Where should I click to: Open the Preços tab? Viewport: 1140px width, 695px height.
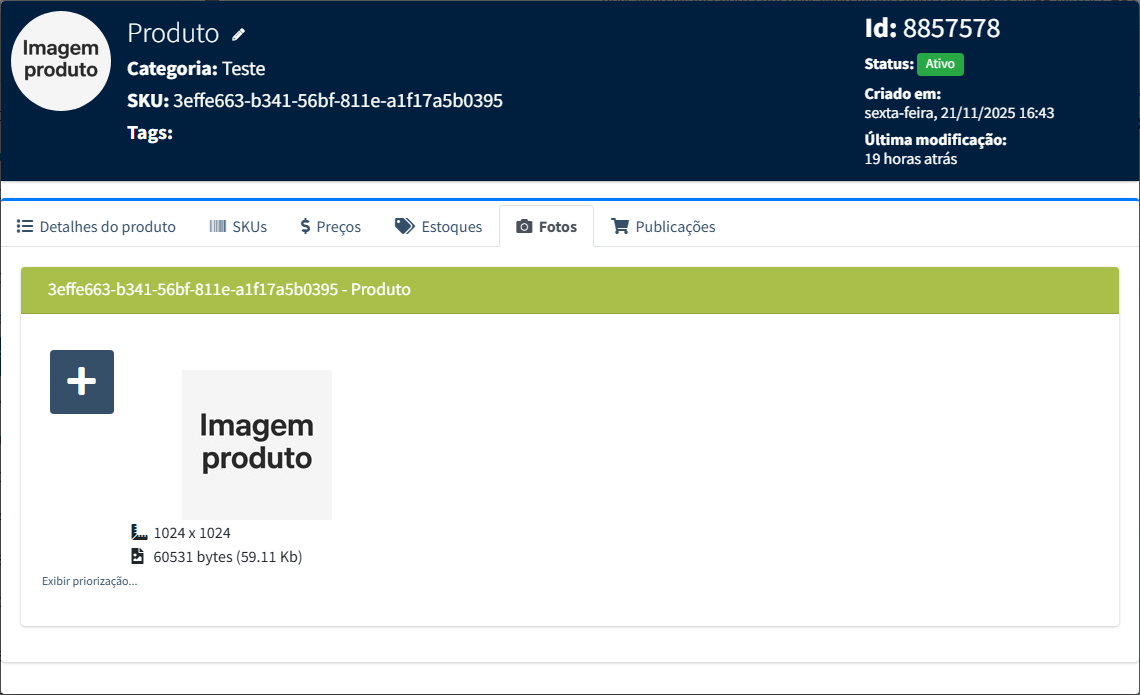coord(330,227)
